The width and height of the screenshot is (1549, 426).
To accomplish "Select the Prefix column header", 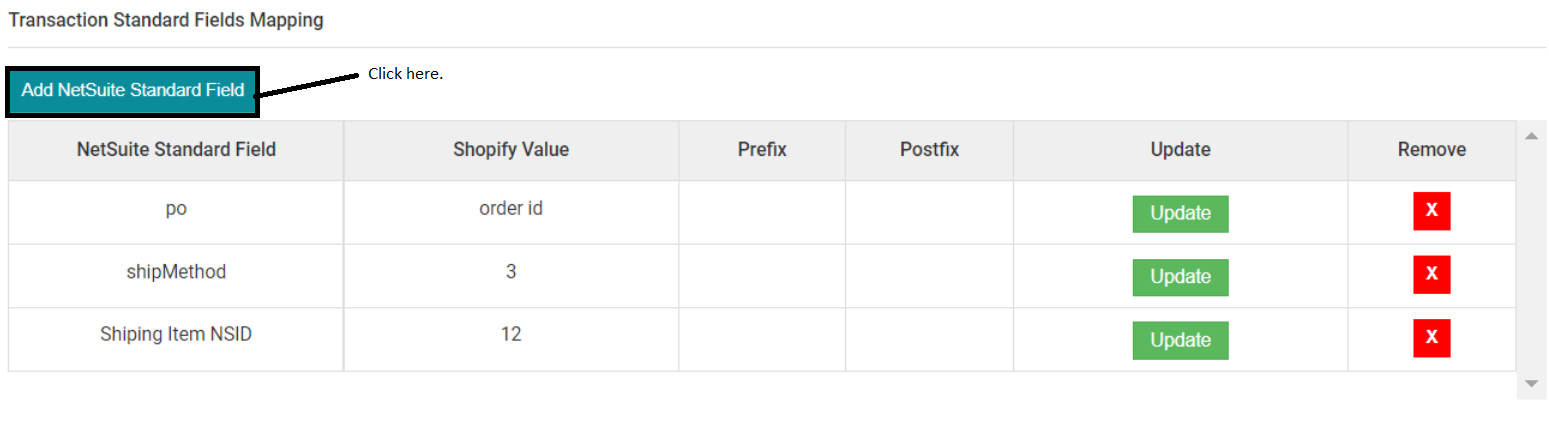I will 762,150.
